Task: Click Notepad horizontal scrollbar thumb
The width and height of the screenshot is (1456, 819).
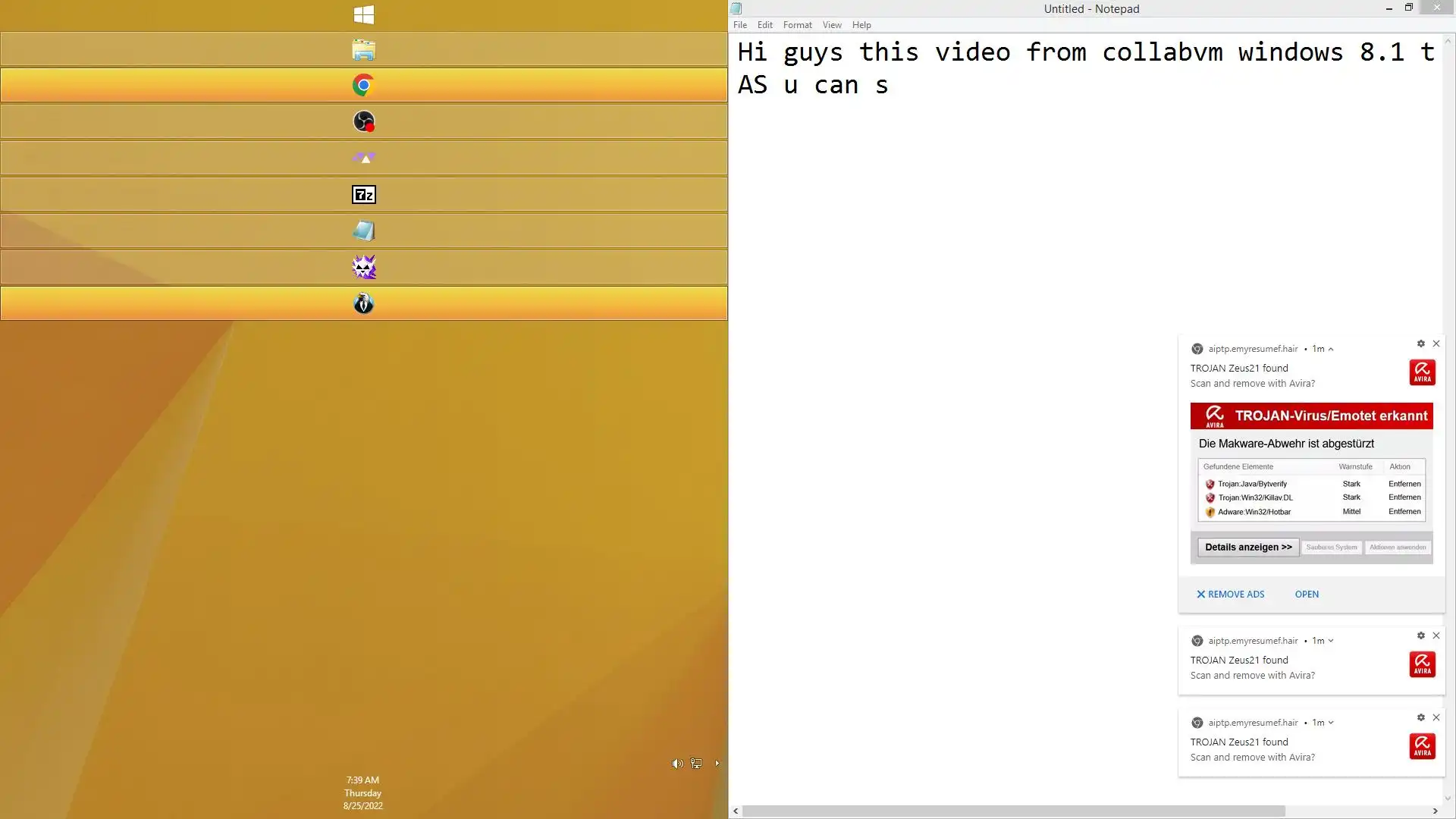Action: (x=1013, y=811)
